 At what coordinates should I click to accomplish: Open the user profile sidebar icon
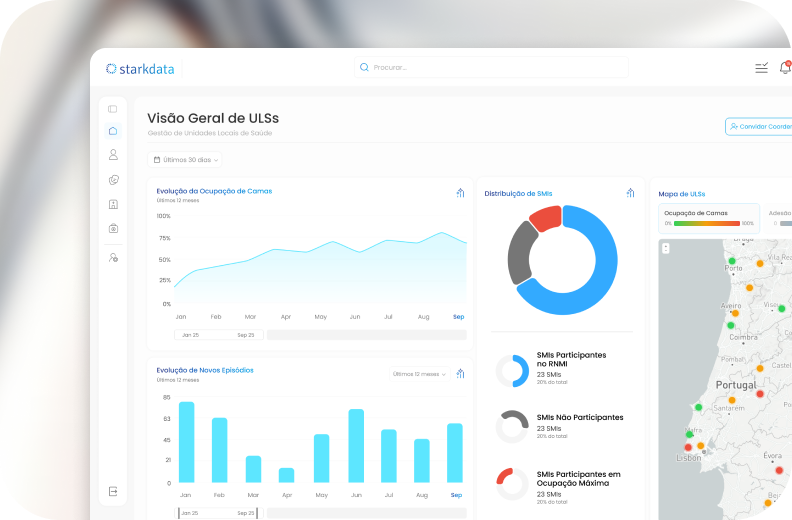(113, 155)
